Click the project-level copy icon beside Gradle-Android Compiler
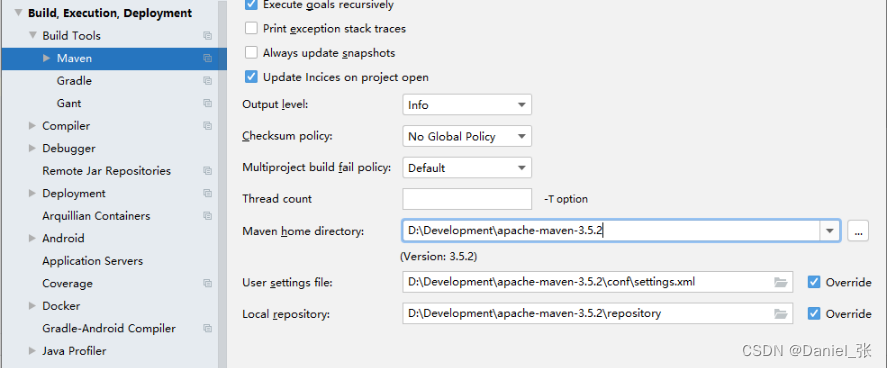Viewport: 887px width, 368px height. click(208, 328)
